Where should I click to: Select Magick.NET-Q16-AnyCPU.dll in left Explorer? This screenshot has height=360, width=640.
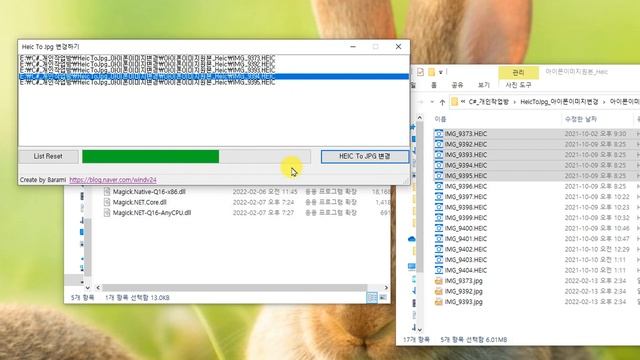click(152, 213)
